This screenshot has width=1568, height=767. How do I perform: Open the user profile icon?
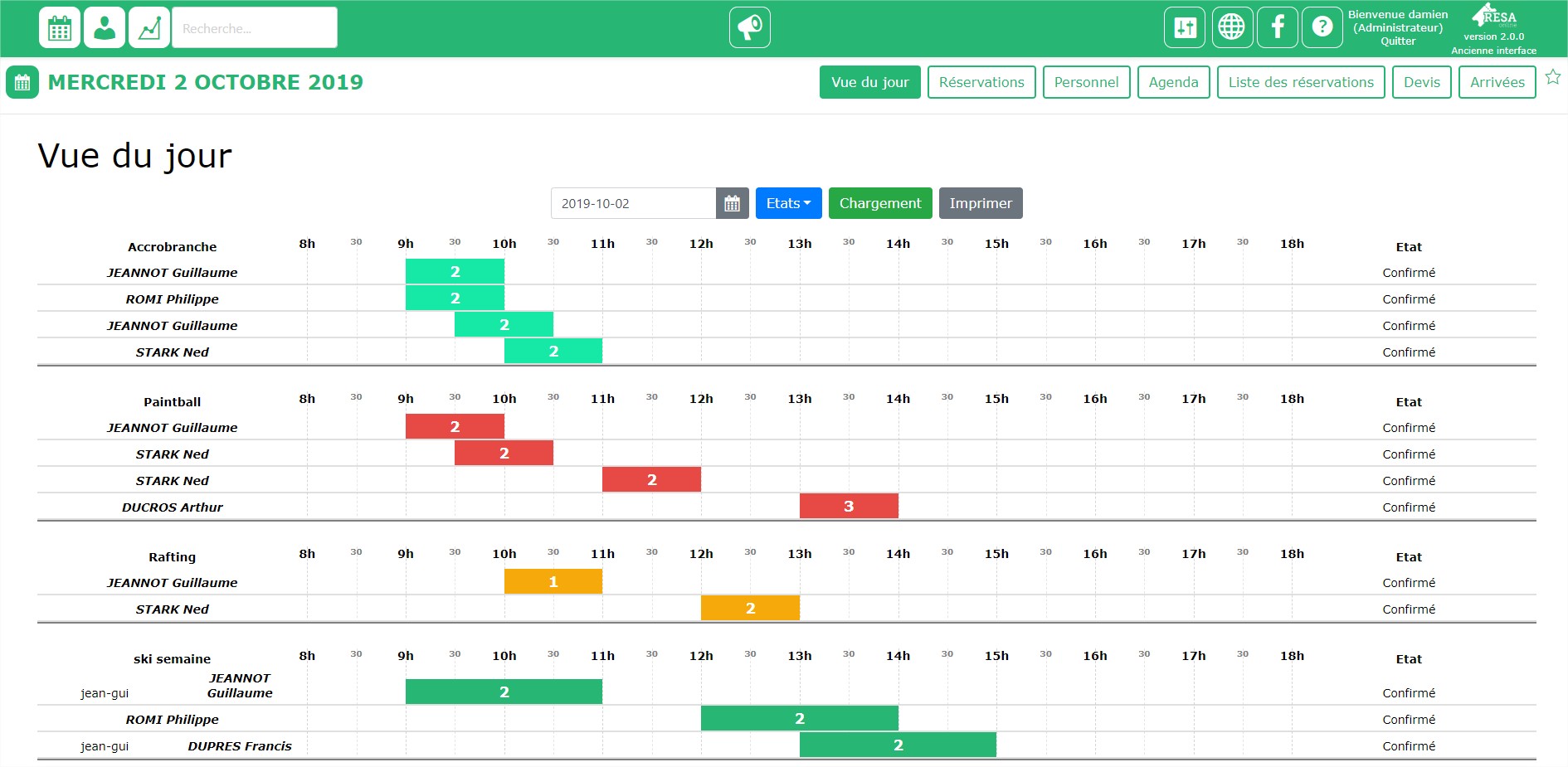(105, 28)
